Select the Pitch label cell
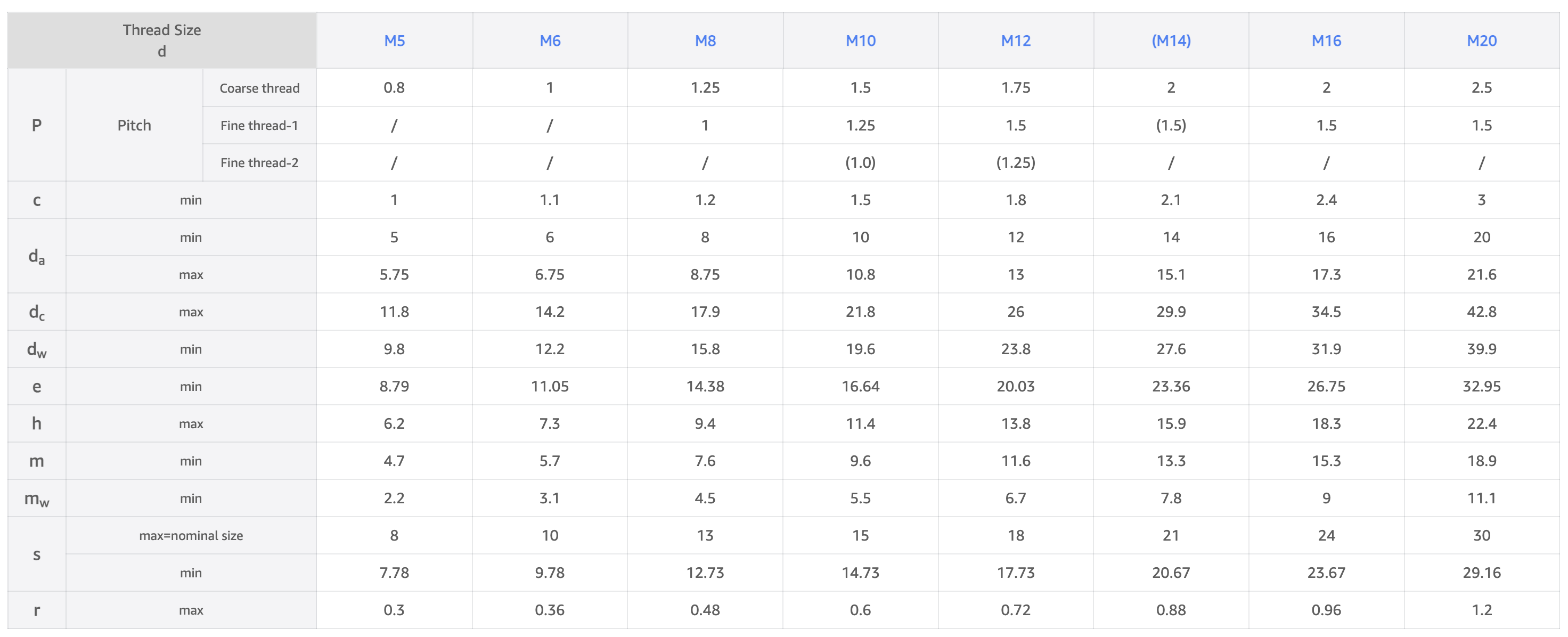Screen dimensions: 1568x637 [x=134, y=126]
